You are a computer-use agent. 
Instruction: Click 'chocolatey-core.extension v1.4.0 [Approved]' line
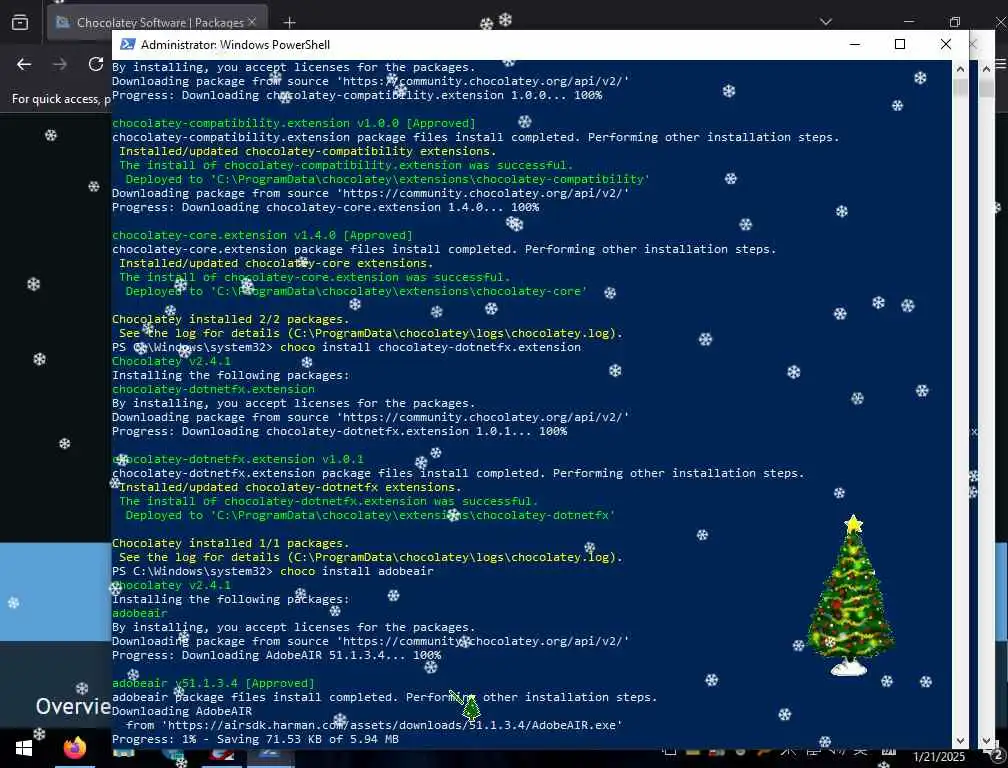(x=262, y=235)
